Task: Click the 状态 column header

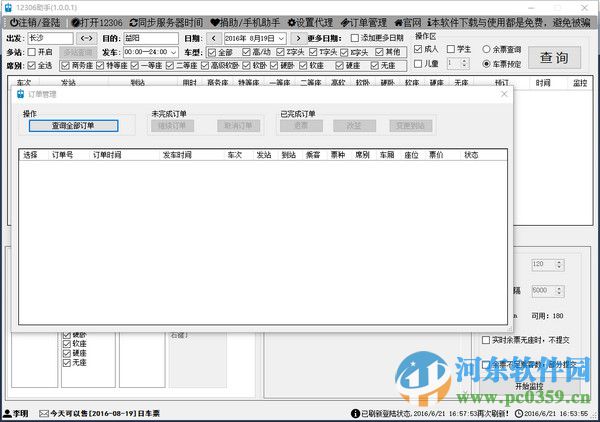Action: (x=471, y=155)
